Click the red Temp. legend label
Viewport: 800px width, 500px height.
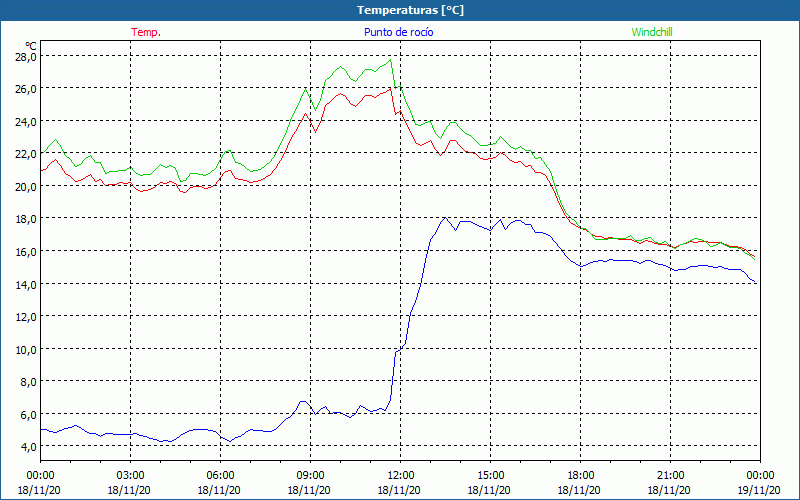click(146, 32)
